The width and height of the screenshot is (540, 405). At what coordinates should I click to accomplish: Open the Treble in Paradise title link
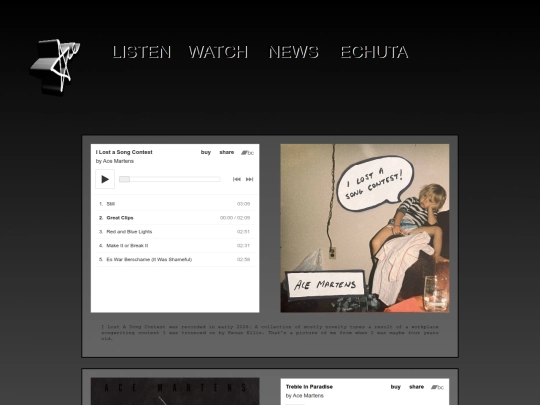click(309, 387)
